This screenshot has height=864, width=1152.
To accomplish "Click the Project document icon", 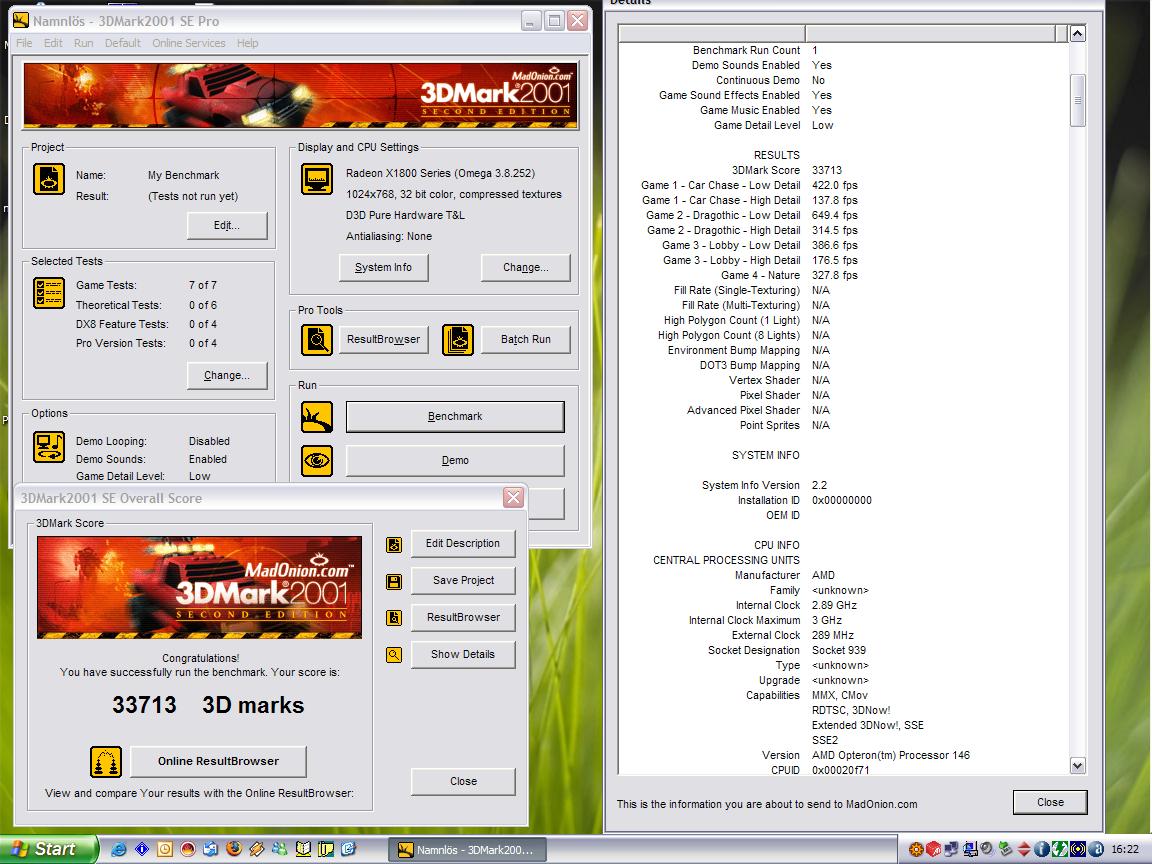I will click(x=48, y=179).
